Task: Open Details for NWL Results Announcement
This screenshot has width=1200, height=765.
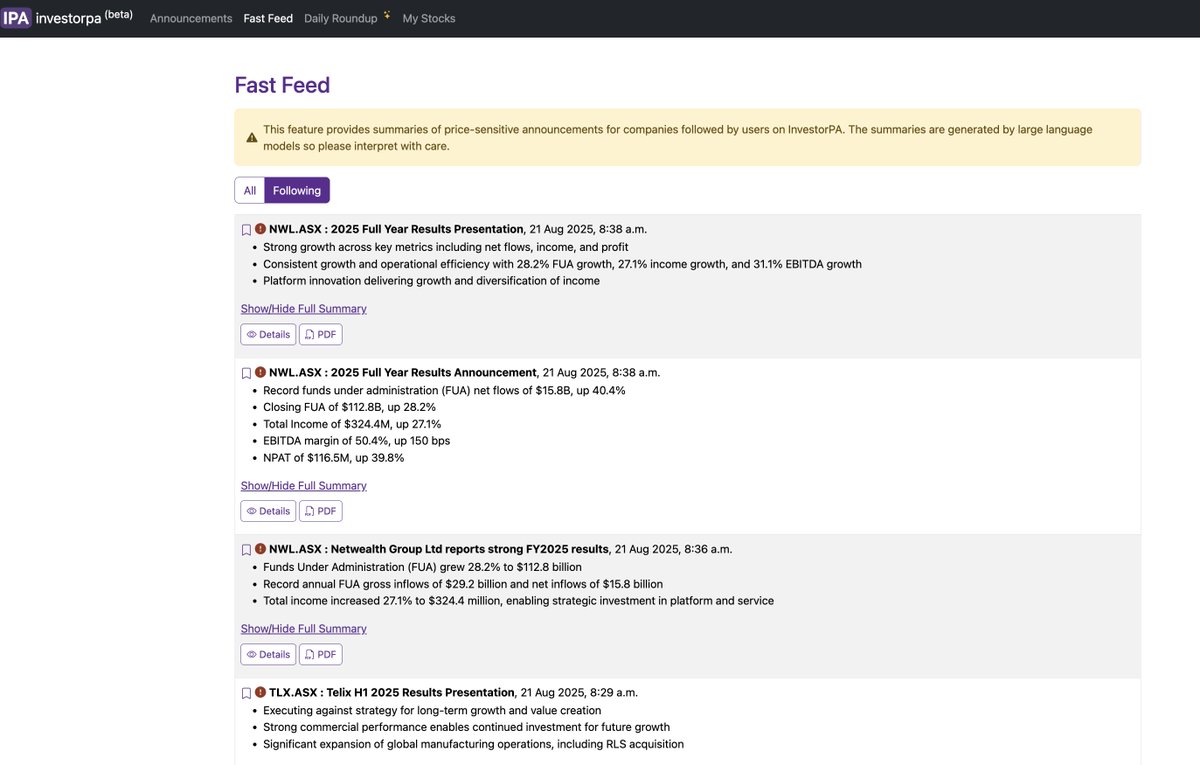Action: pos(268,511)
